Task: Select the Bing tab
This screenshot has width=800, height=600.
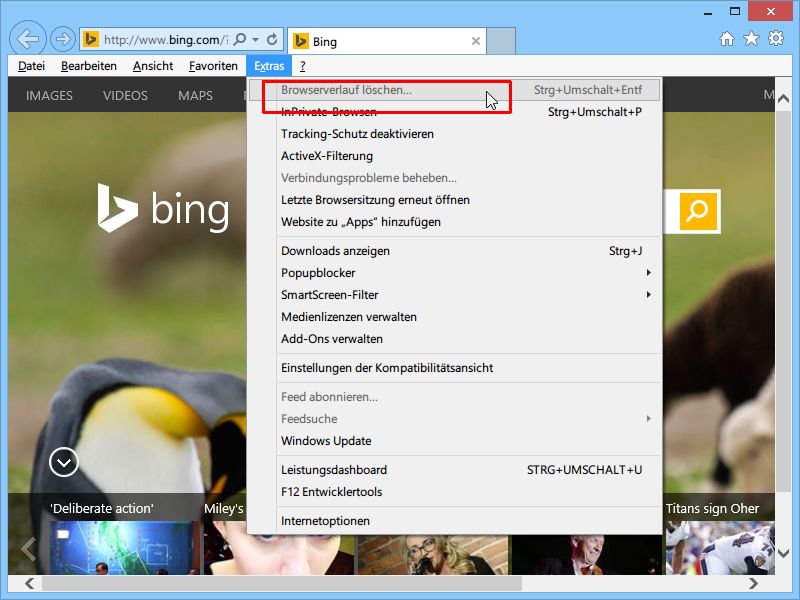Action: click(x=387, y=41)
